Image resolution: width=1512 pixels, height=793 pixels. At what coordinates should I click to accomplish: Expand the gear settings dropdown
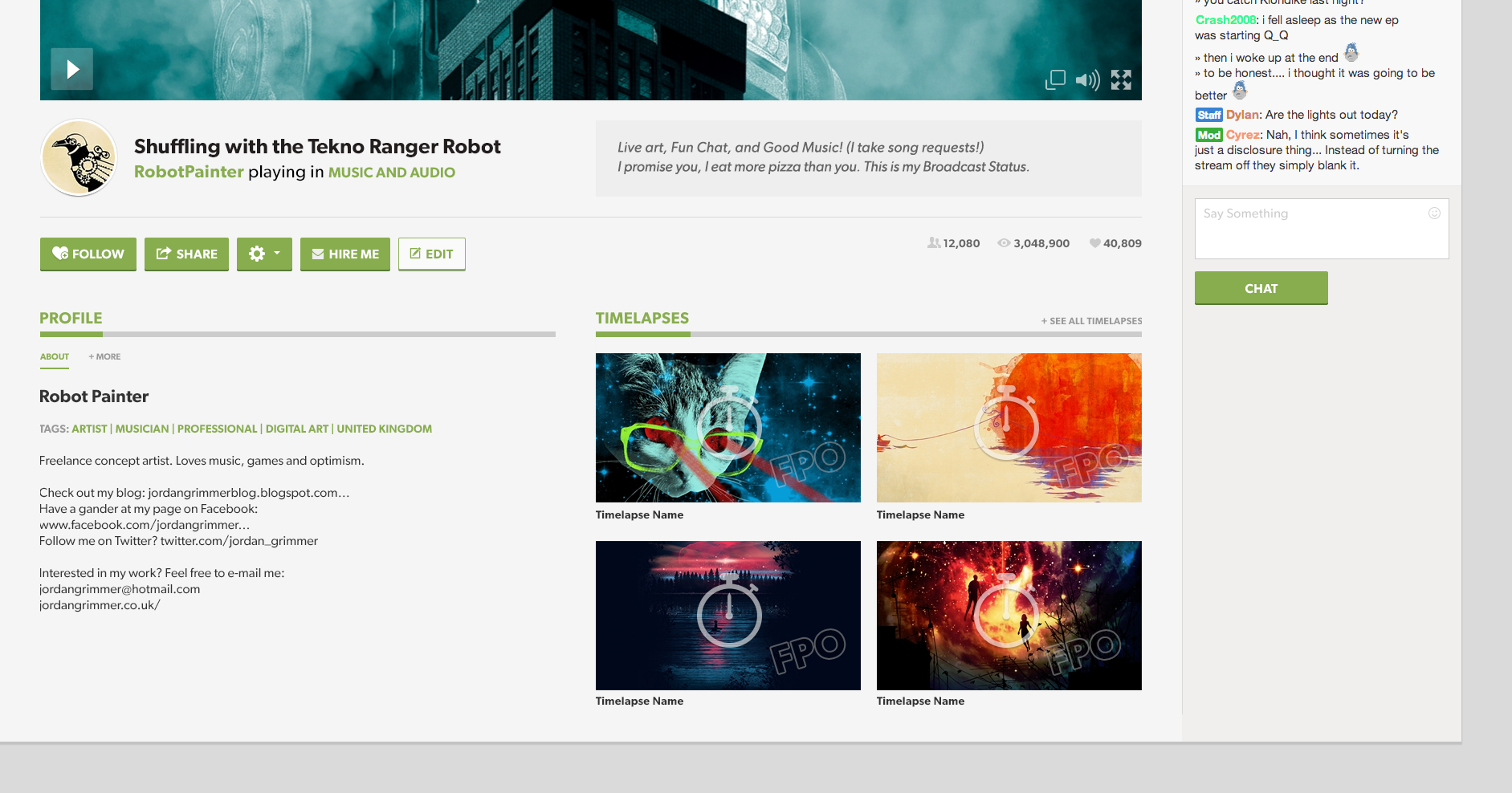click(x=264, y=254)
